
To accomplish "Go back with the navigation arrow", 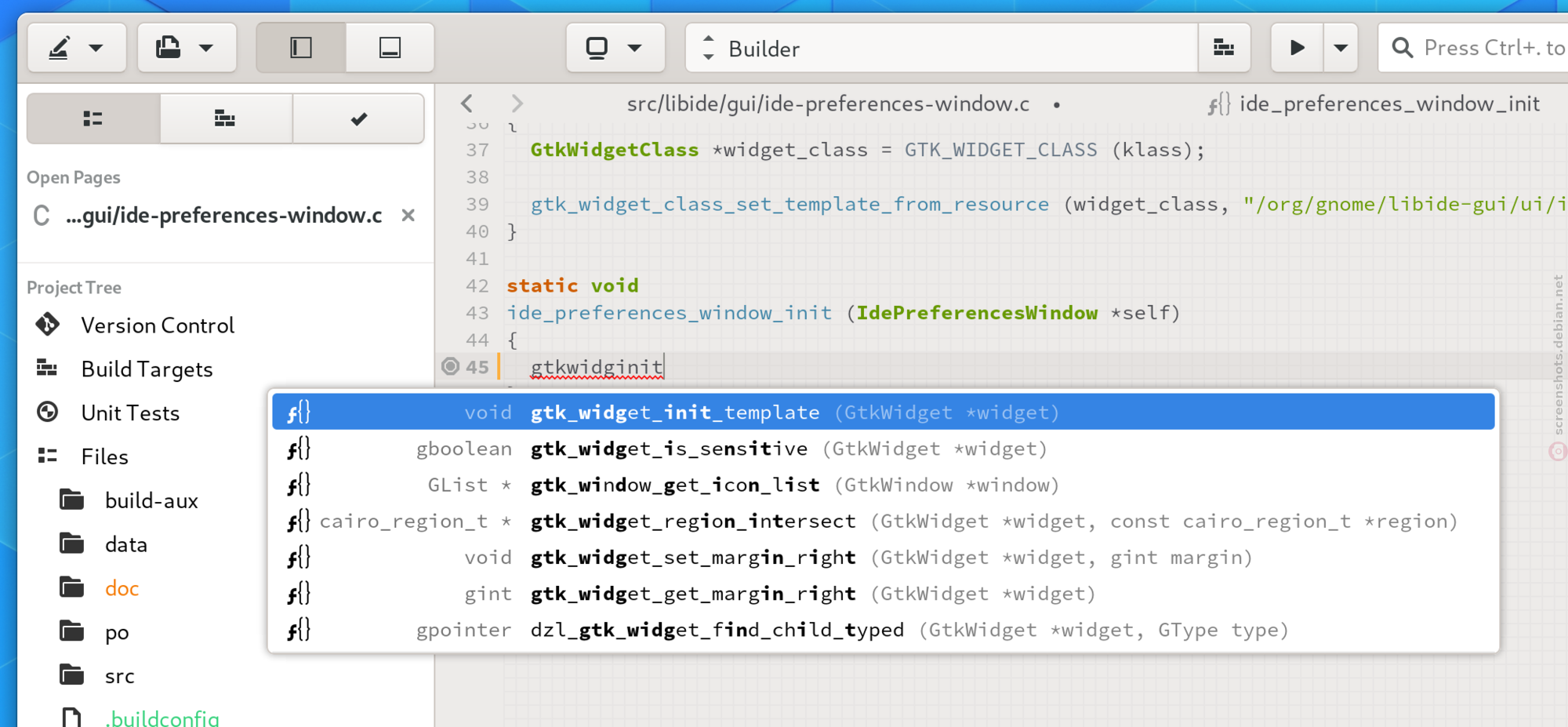I will click(x=467, y=104).
